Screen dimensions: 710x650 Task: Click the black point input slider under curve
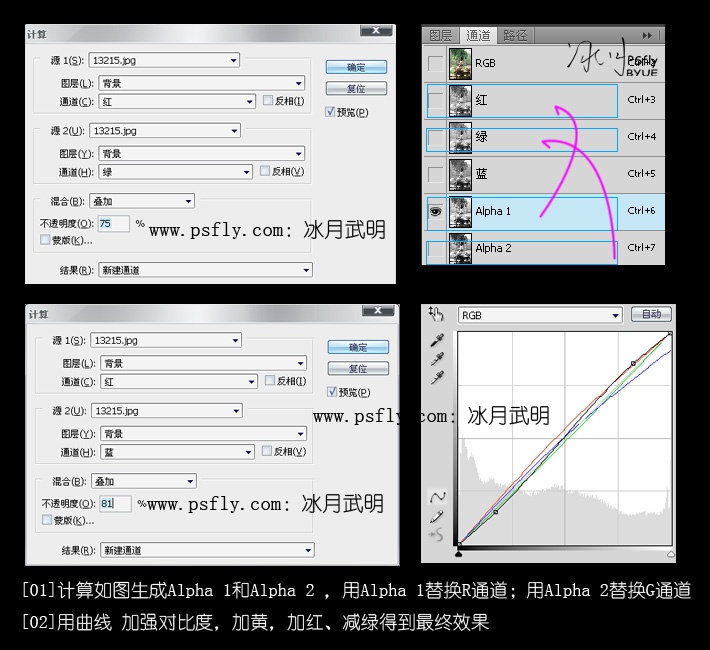459,554
